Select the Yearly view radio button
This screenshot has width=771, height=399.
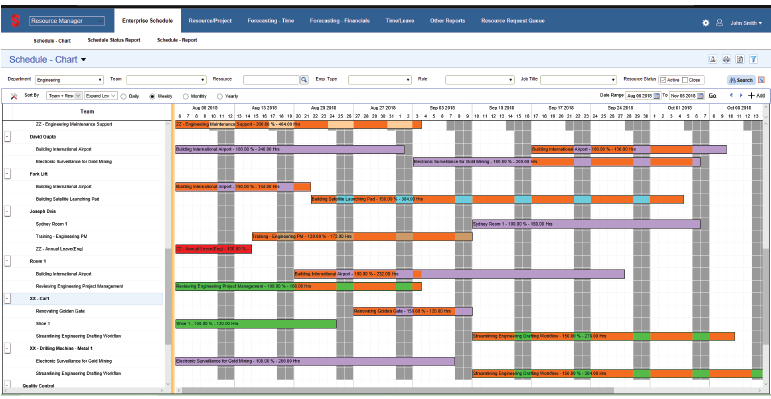point(220,96)
